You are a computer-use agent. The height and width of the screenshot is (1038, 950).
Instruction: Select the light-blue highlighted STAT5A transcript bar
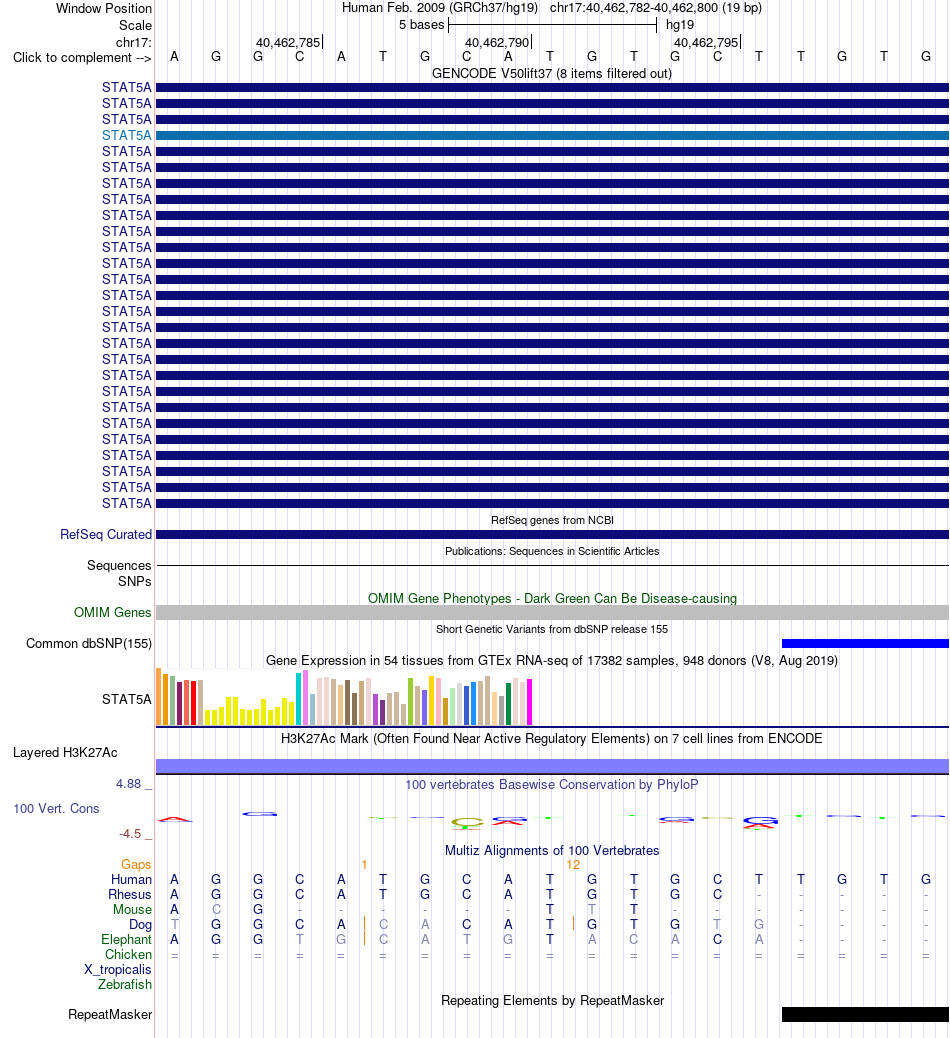click(x=552, y=135)
